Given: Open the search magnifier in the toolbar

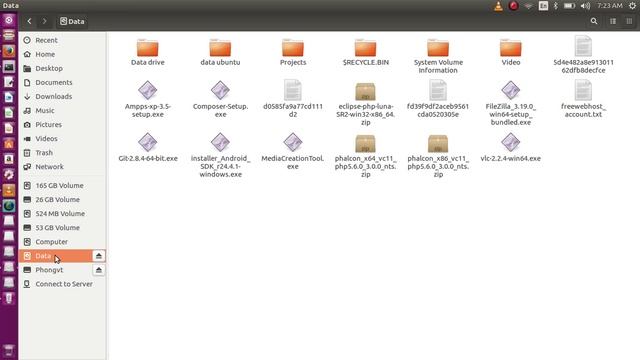Looking at the screenshot, I should click(594, 21).
